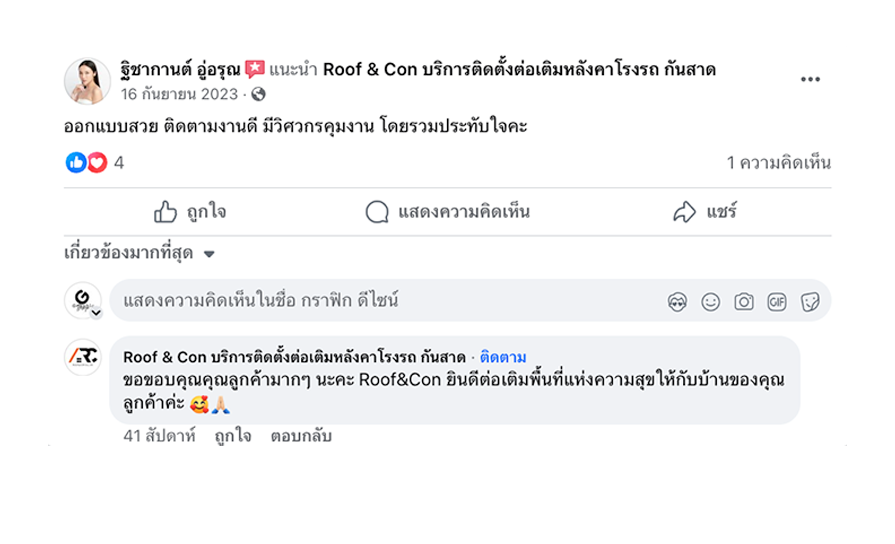Switch commenting identity via avatar dropdown arrow
The image size is (895, 544).
(x=96, y=313)
